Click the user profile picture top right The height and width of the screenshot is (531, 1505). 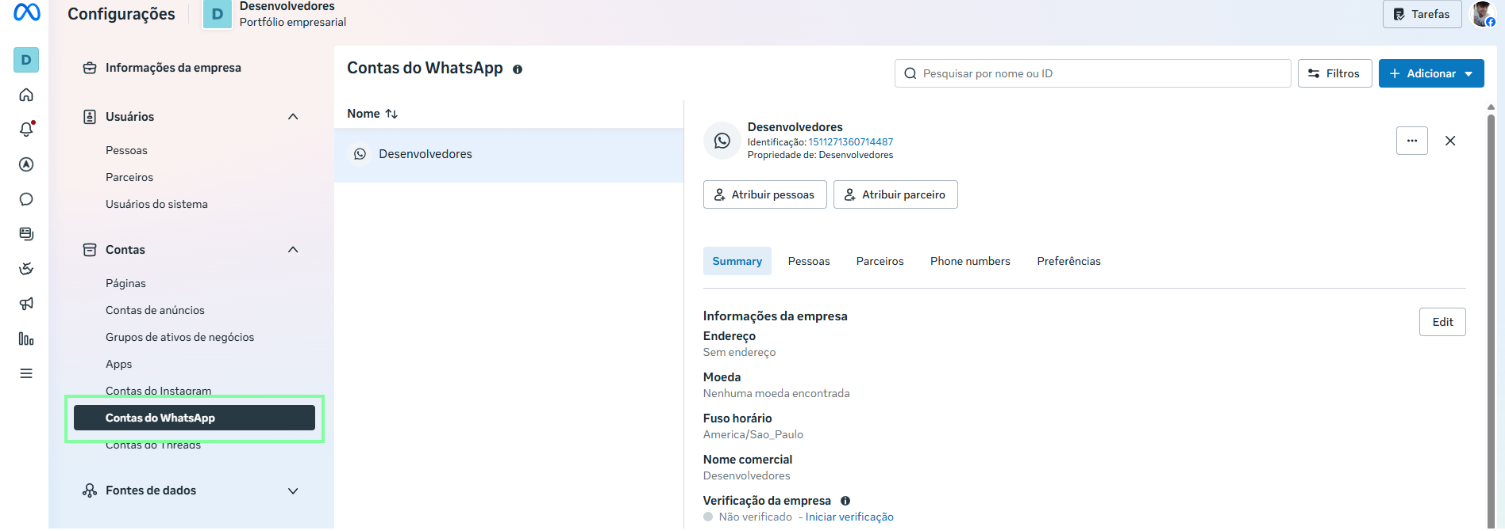click(1483, 14)
